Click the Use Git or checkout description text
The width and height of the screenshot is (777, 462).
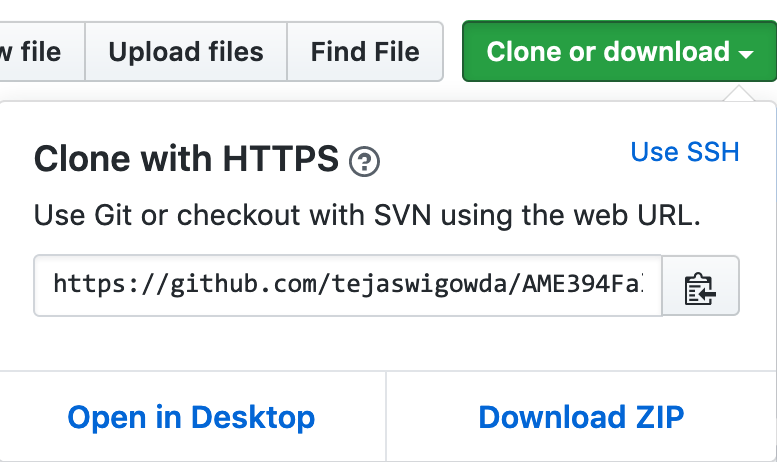(367, 216)
